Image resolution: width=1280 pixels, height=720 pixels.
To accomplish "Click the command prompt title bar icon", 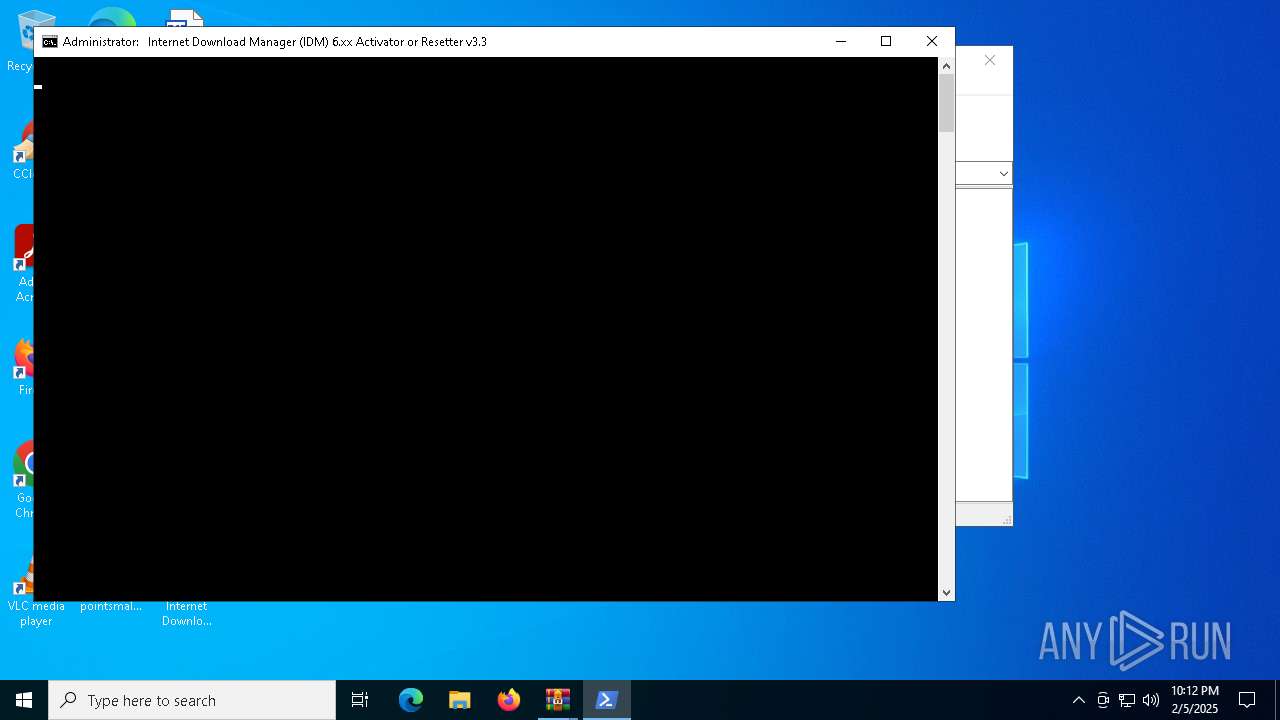I will (x=49, y=42).
